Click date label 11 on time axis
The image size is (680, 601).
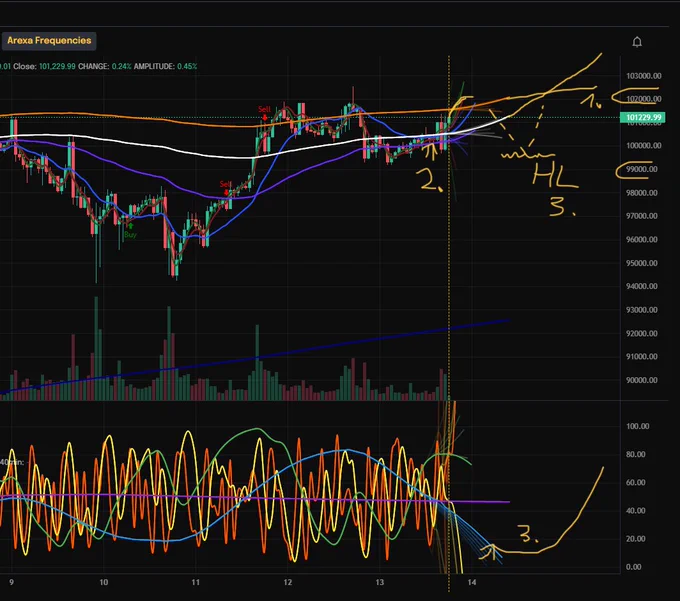click(196, 582)
